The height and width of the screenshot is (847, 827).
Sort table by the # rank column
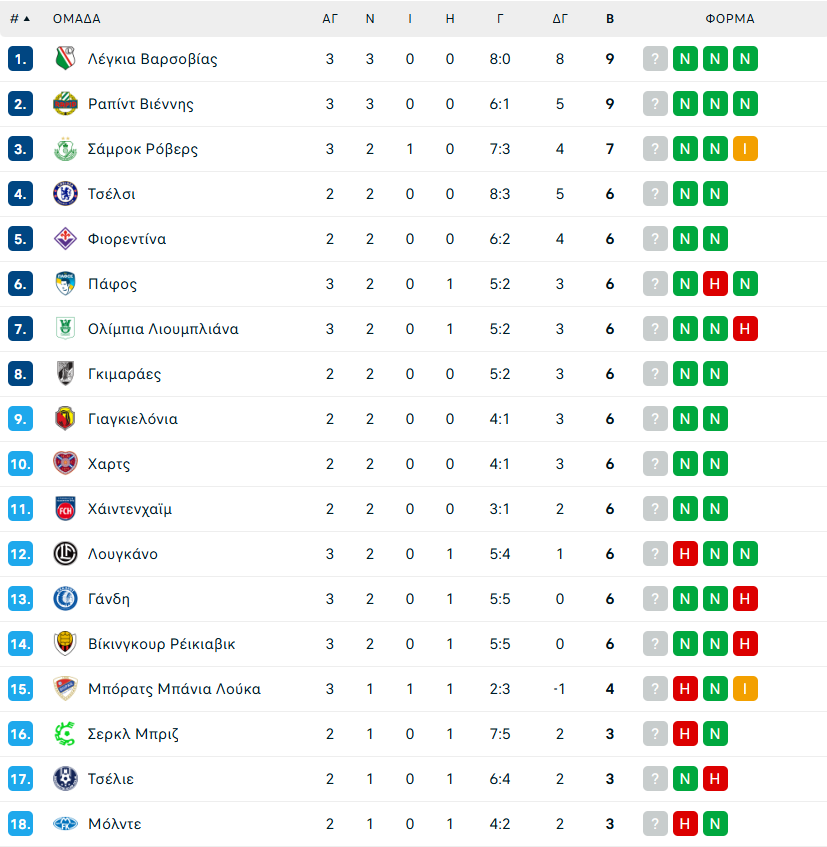19,18
